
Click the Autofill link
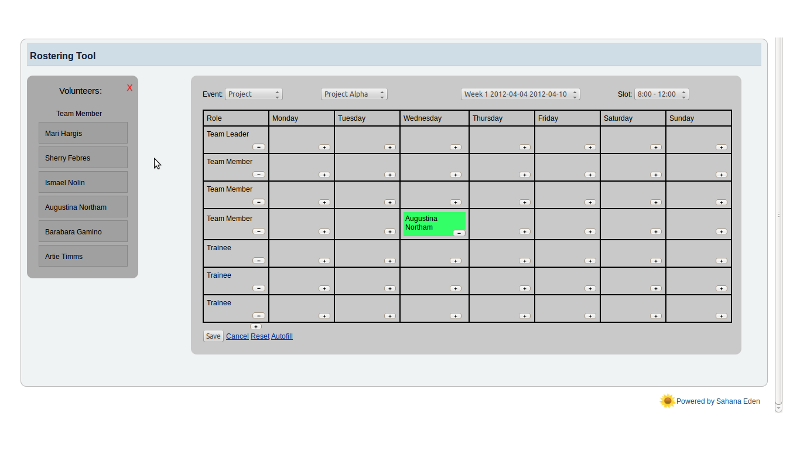pos(282,336)
